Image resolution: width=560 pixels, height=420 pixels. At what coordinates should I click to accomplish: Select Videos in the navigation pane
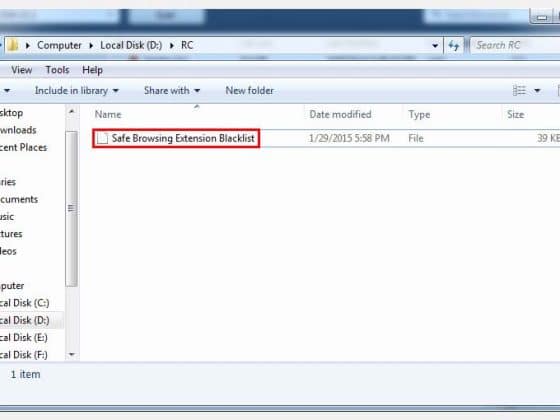tap(8, 251)
